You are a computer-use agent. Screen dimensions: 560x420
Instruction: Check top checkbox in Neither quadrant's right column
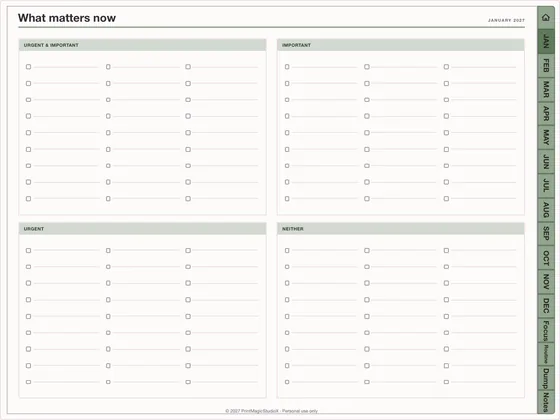click(446, 250)
